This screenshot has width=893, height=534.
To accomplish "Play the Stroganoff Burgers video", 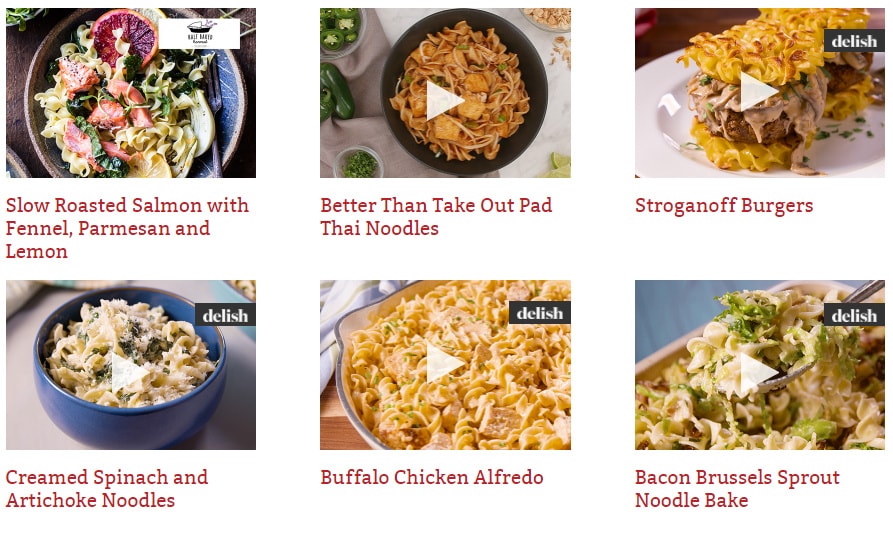I will pyautogui.click(x=758, y=91).
